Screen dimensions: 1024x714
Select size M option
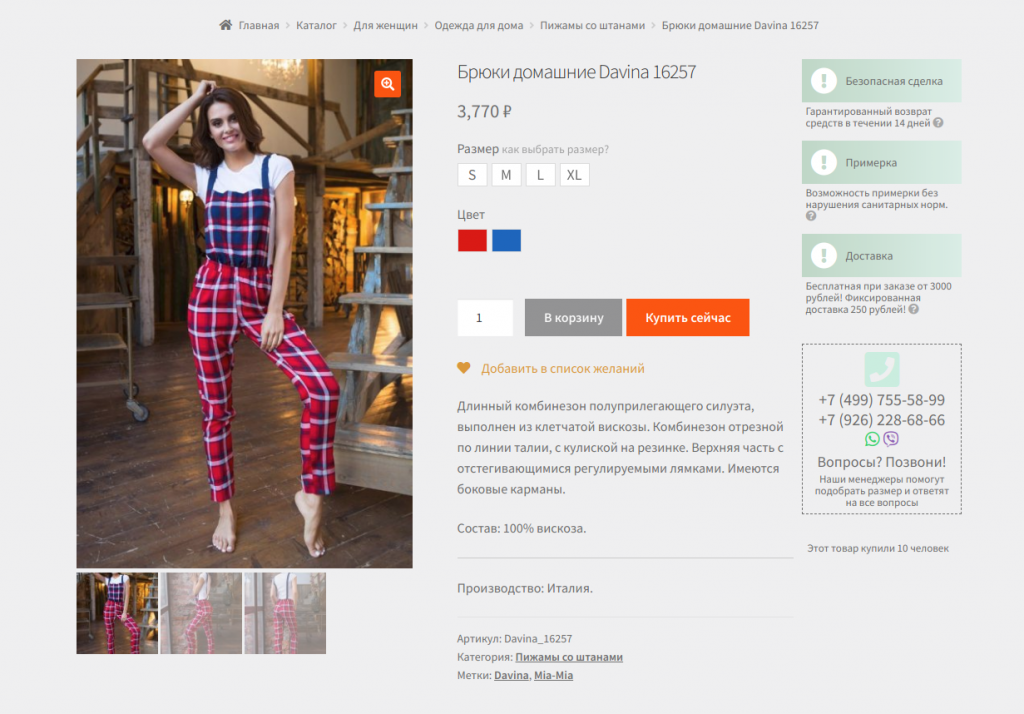(x=506, y=175)
